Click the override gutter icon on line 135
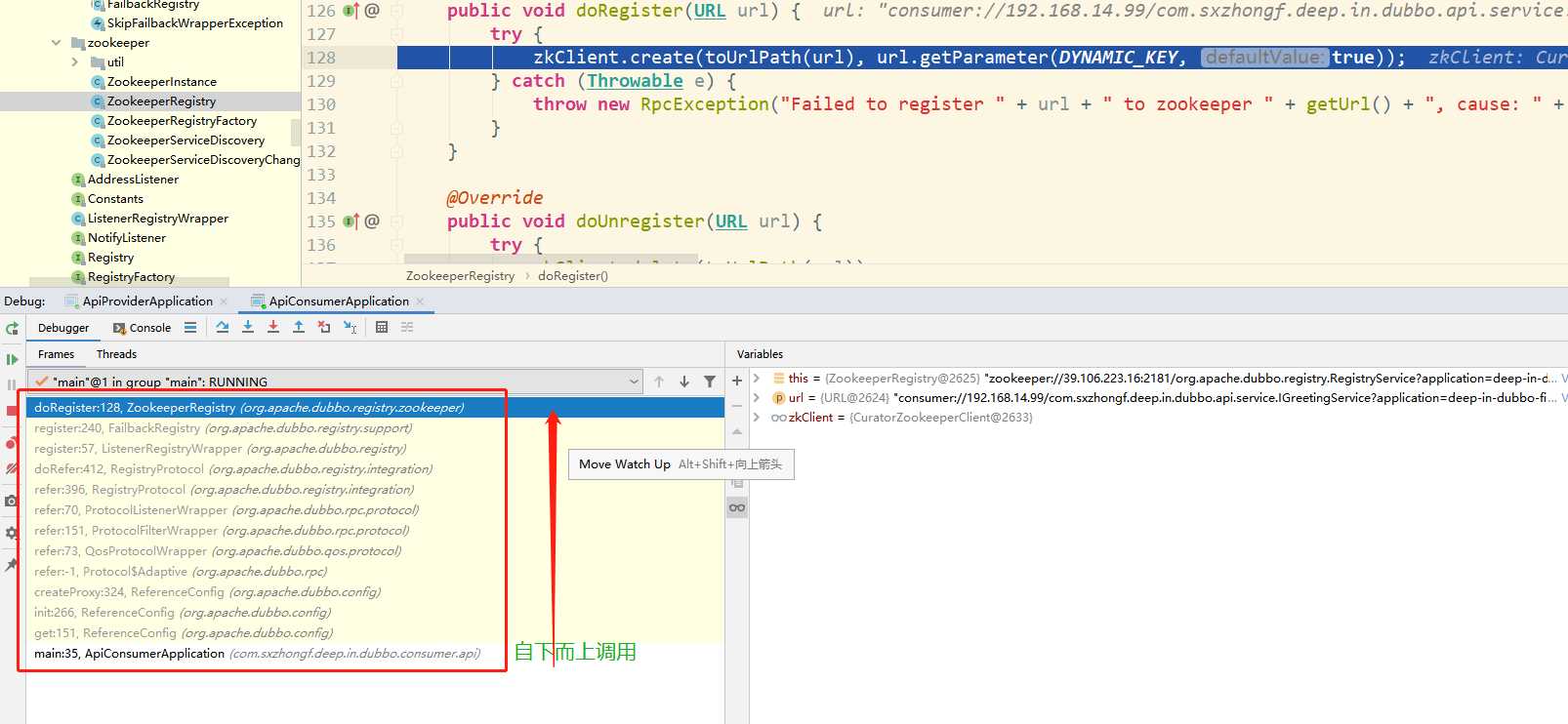 351,221
